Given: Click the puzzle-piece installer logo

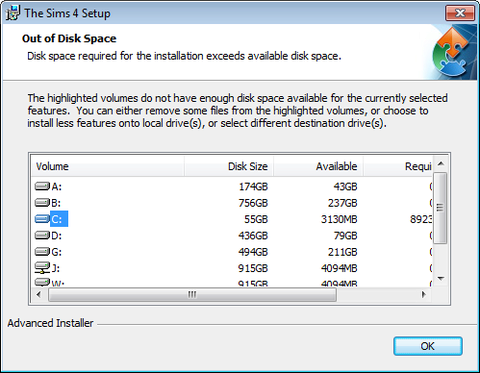Looking at the screenshot, I should point(454,52).
